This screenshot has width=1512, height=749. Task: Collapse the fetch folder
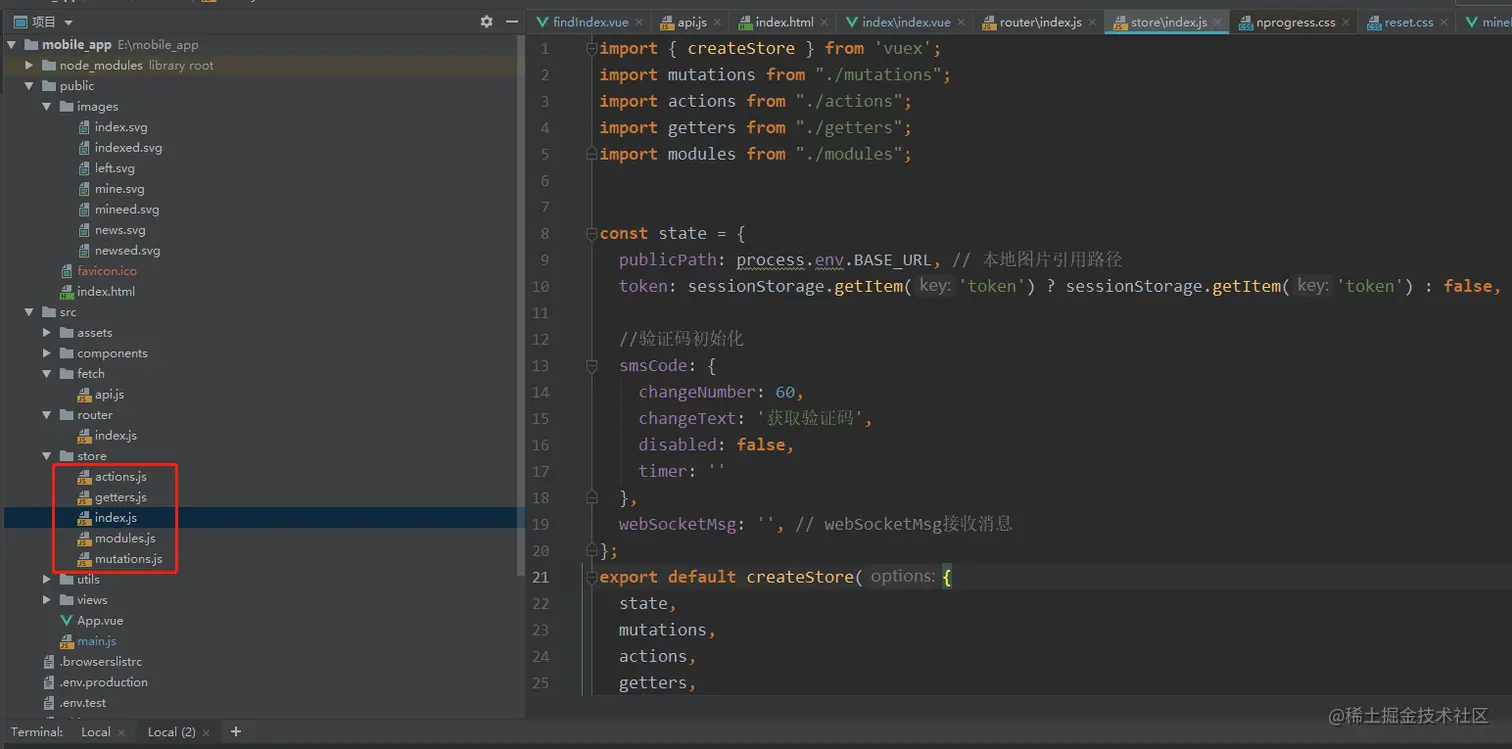coord(47,374)
